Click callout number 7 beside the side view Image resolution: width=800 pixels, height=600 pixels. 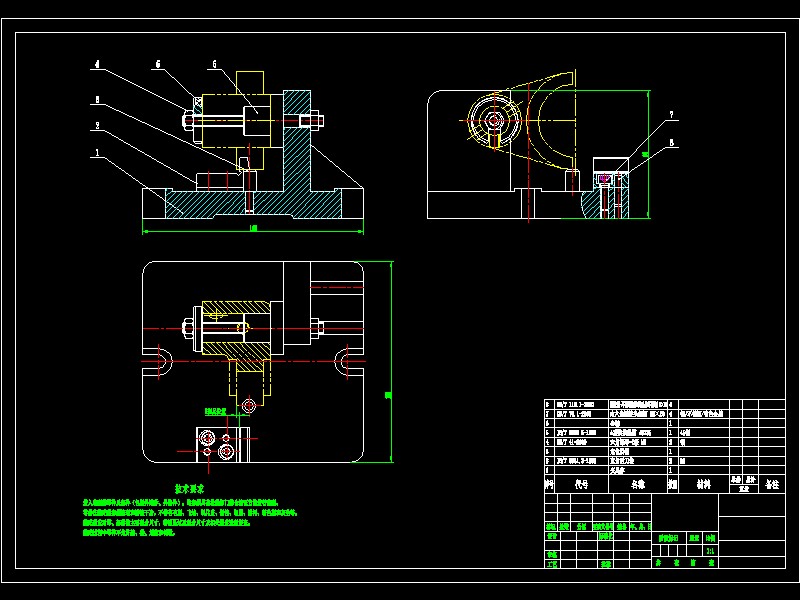point(671,115)
